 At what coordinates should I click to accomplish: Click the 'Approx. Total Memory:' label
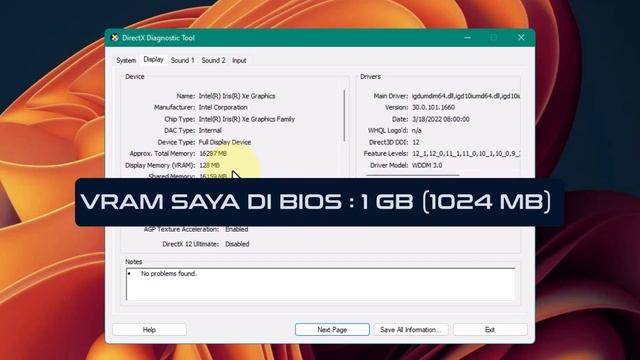coord(162,154)
